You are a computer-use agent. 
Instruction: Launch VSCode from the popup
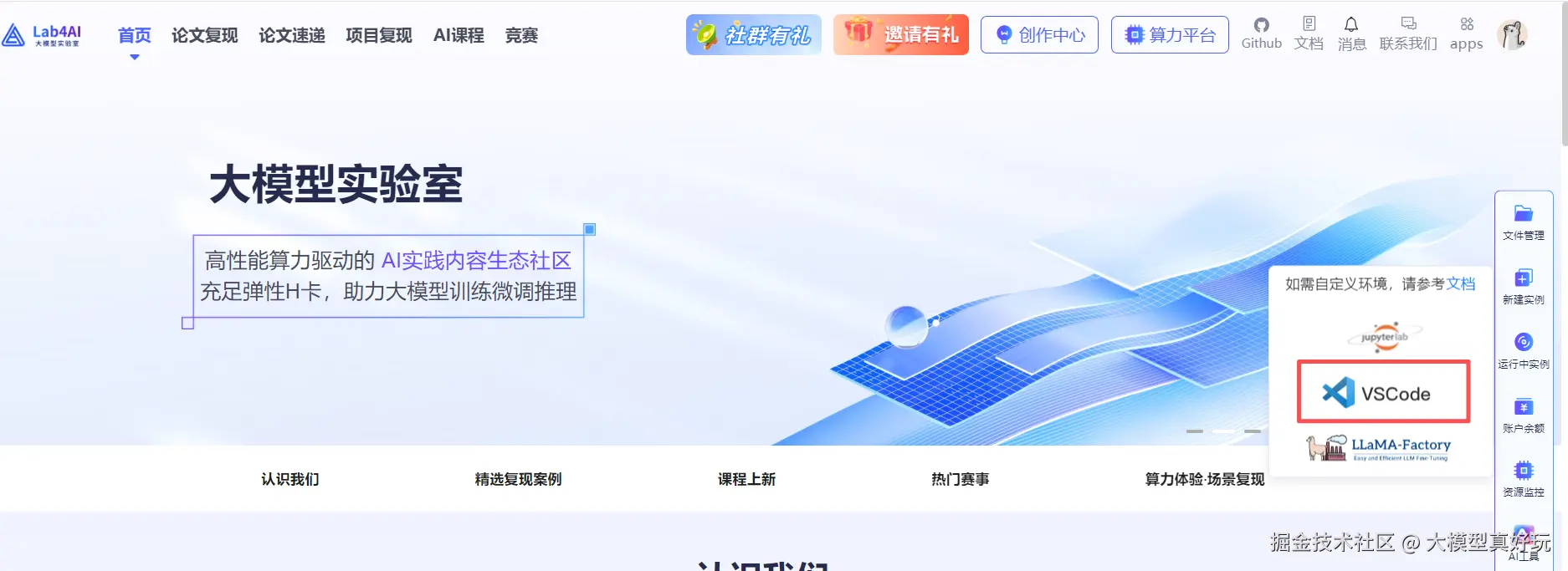(1383, 391)
